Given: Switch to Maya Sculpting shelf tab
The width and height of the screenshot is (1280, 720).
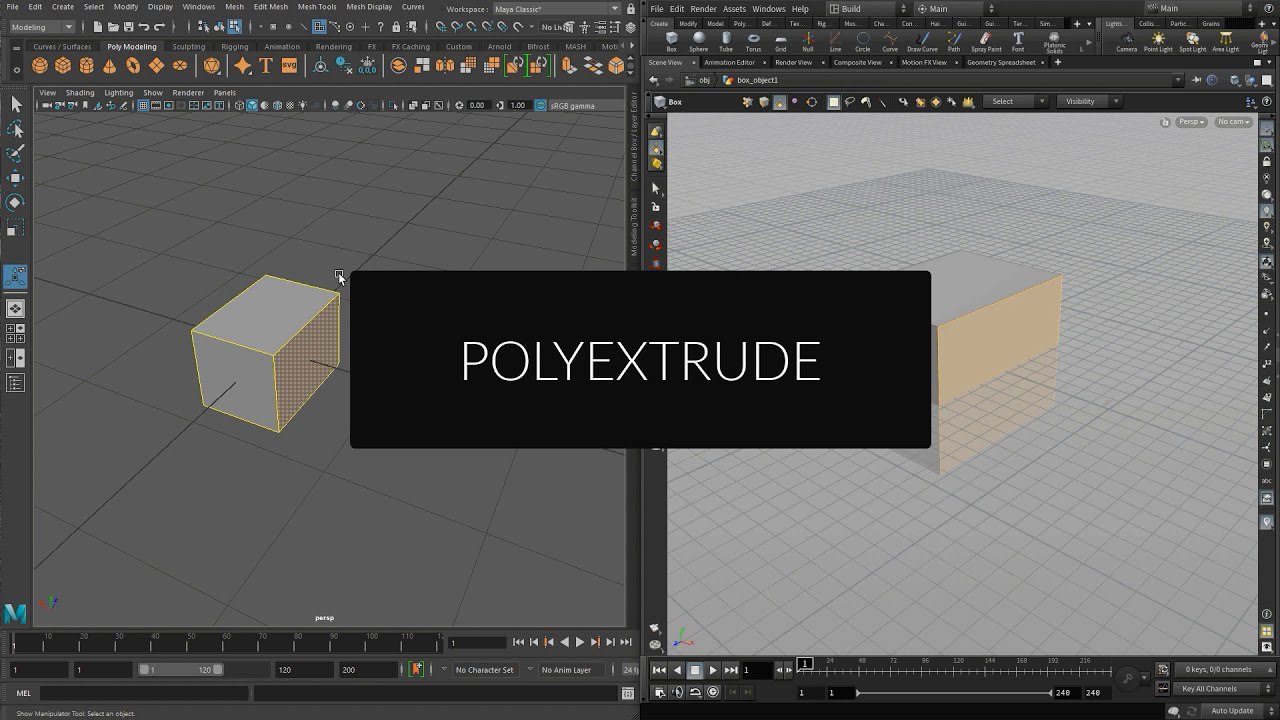Looking at the screenshot, I should [x=188, y=46].
